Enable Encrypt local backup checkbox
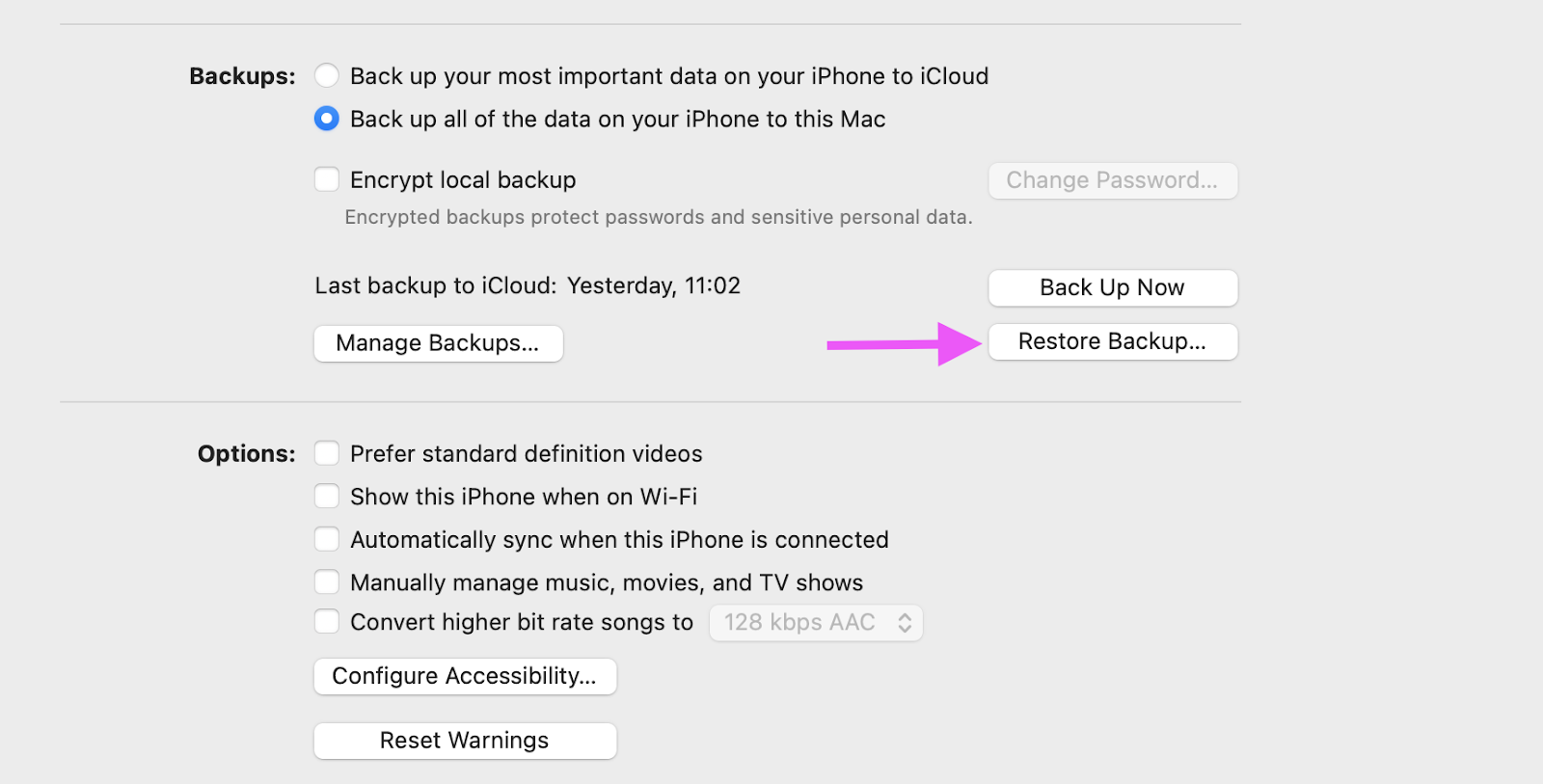Viewport: 1543px width, 784px height. (327, 179)
